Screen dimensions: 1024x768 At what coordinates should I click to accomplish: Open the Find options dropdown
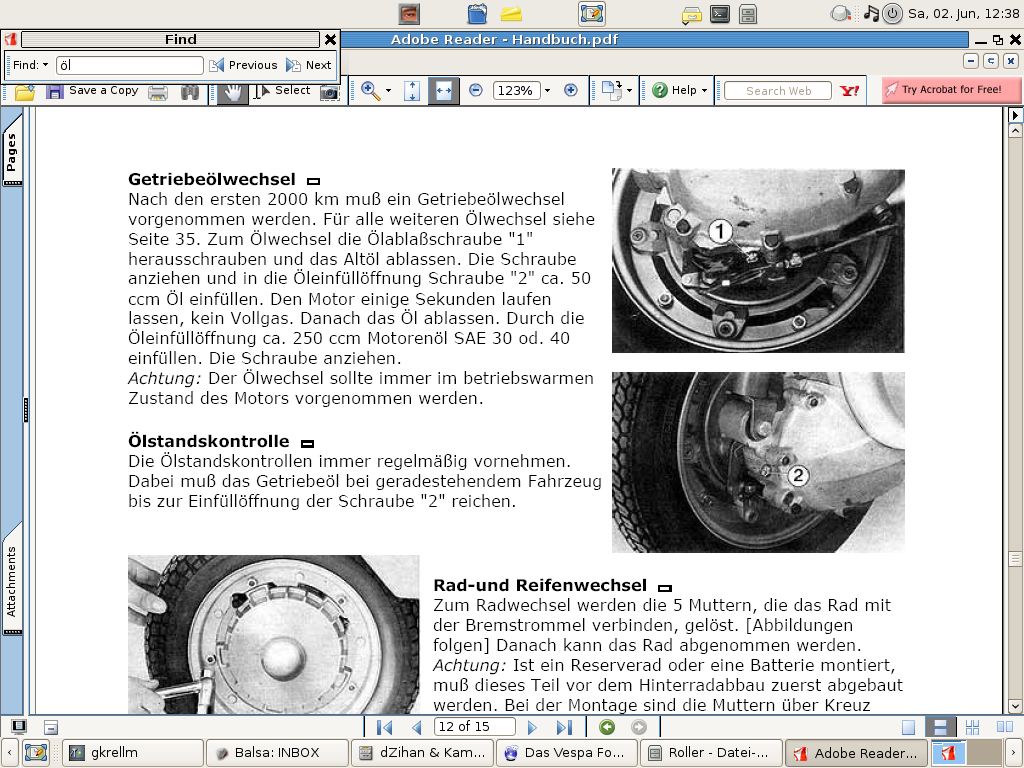click(31, 65)
